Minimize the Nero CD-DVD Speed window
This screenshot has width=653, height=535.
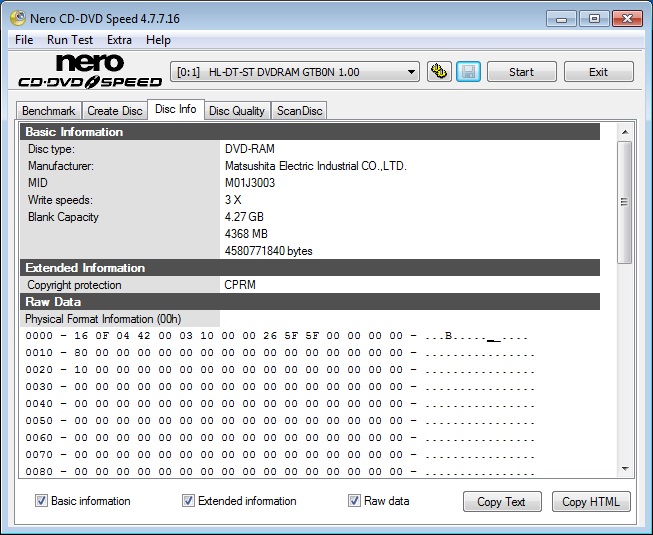point(561,19)
